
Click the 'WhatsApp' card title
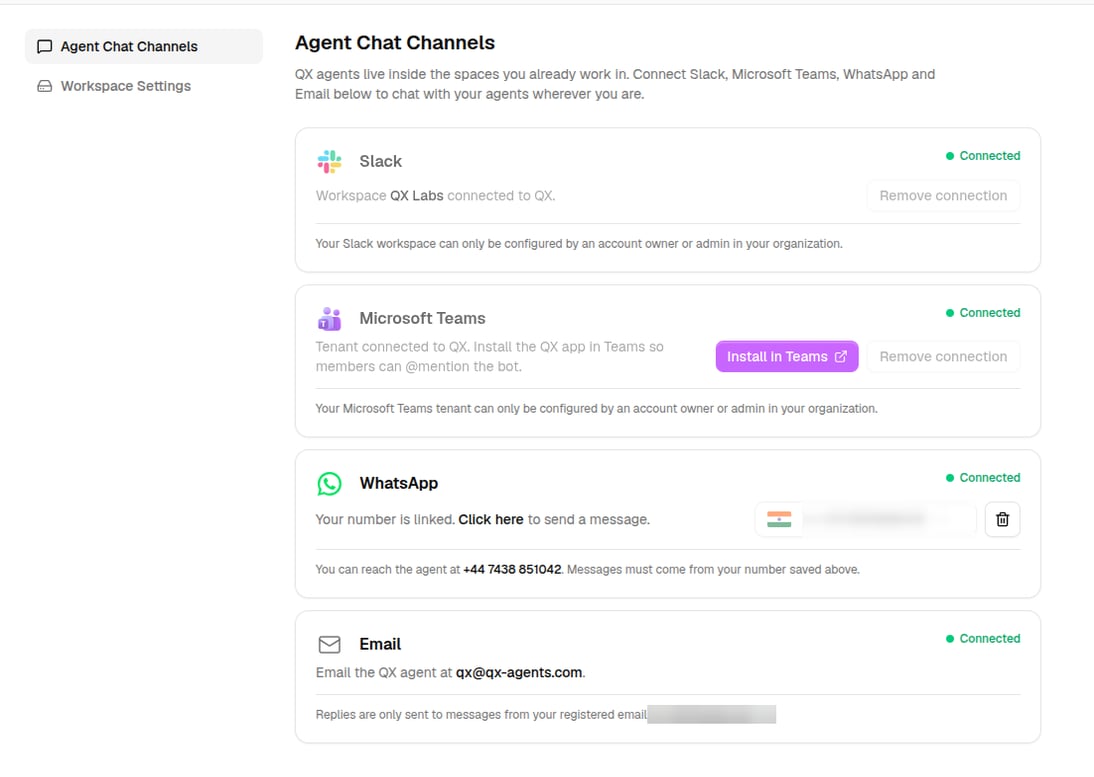point(398,483)
